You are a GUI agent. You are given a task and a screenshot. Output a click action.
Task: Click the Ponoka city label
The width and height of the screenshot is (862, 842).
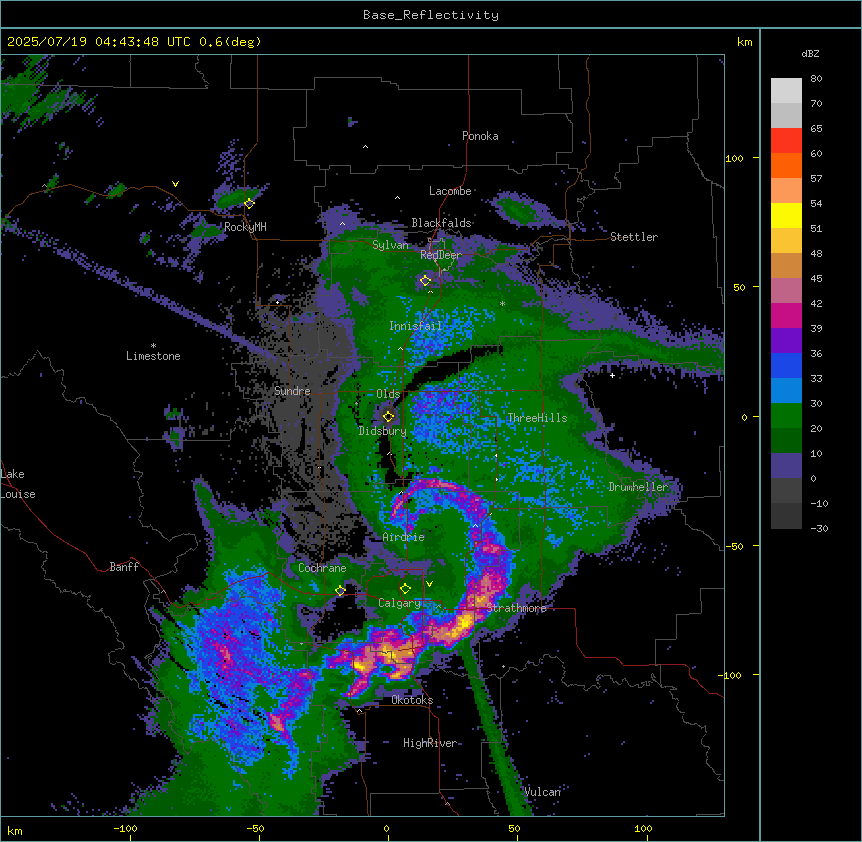pos(480,136)
